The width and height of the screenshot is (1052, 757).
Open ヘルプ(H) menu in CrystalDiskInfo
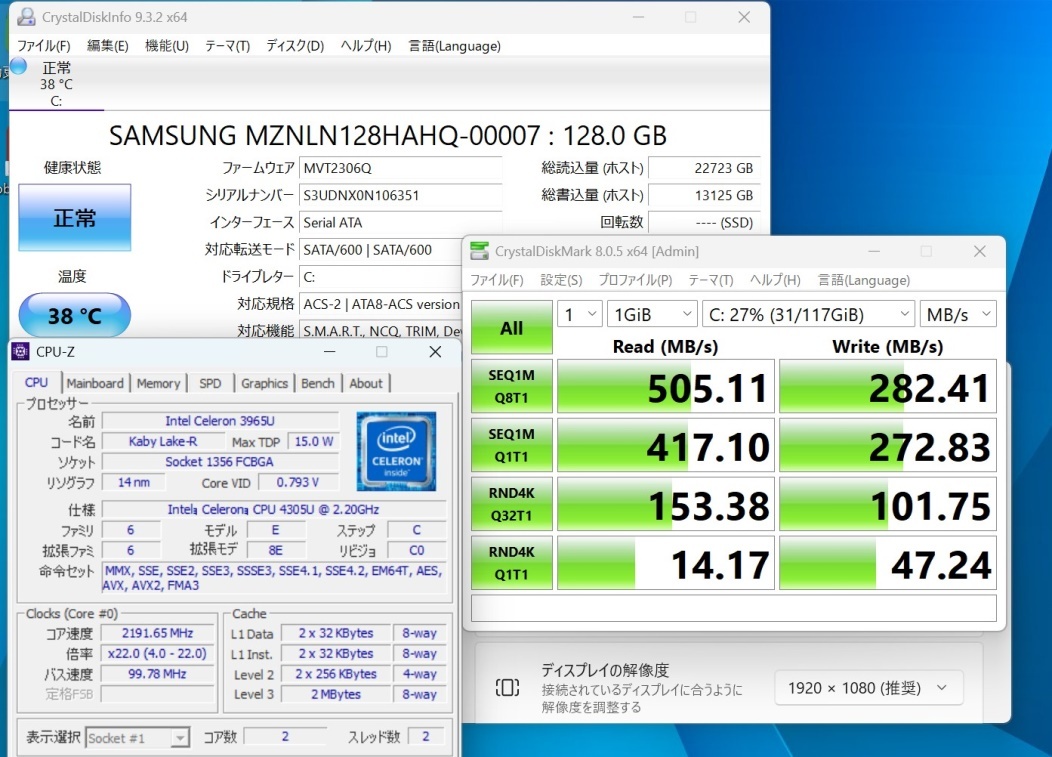366,46
